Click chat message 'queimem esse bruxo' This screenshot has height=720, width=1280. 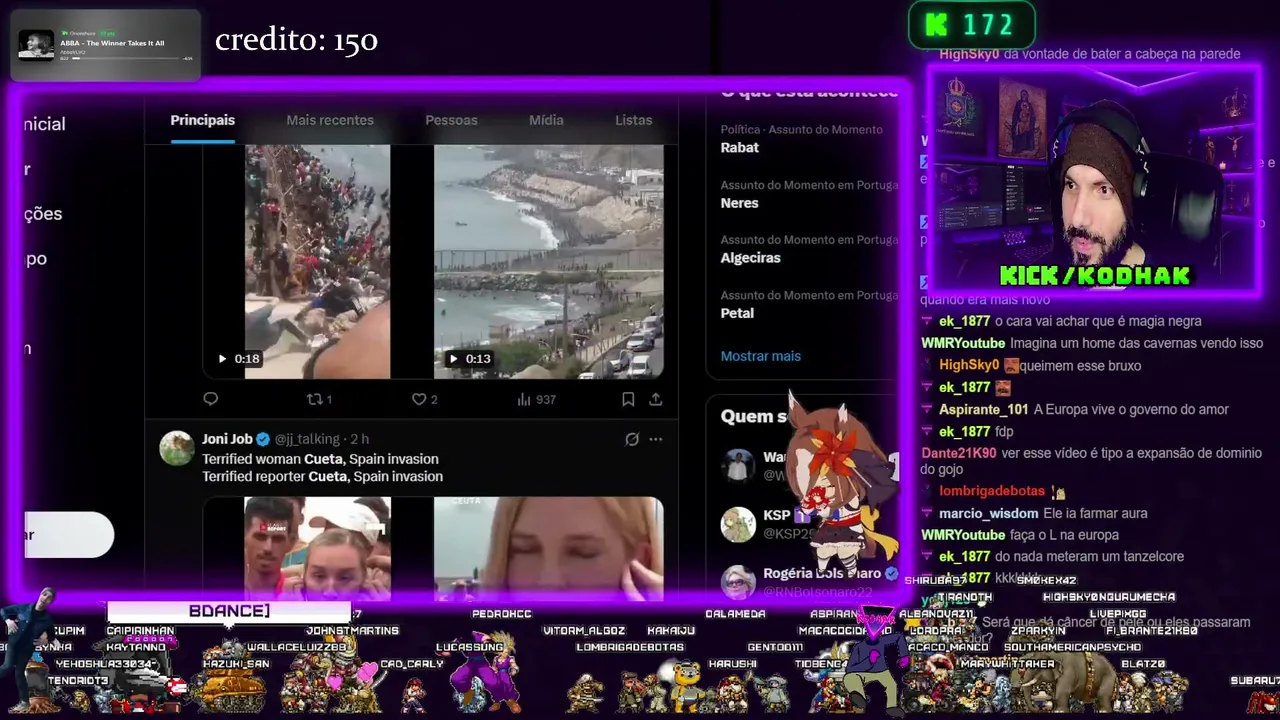click(x=1081, y=366)
